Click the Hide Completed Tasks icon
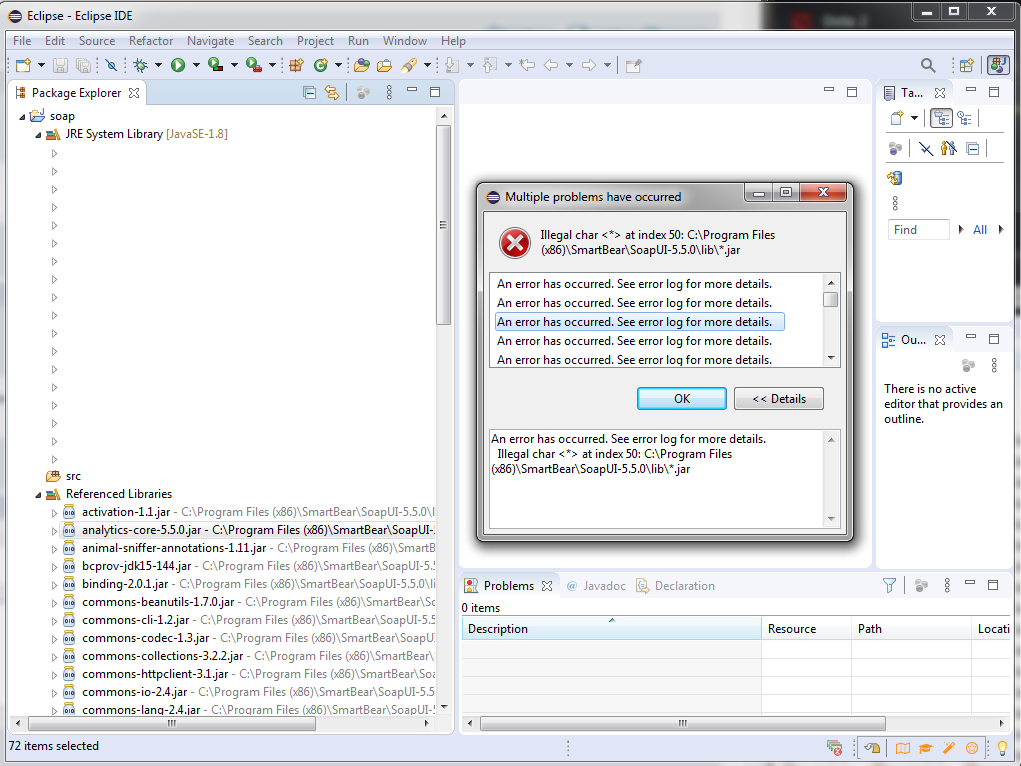Image resolution: width=1021 pixels, height=766 pixels. pos(926,149)
